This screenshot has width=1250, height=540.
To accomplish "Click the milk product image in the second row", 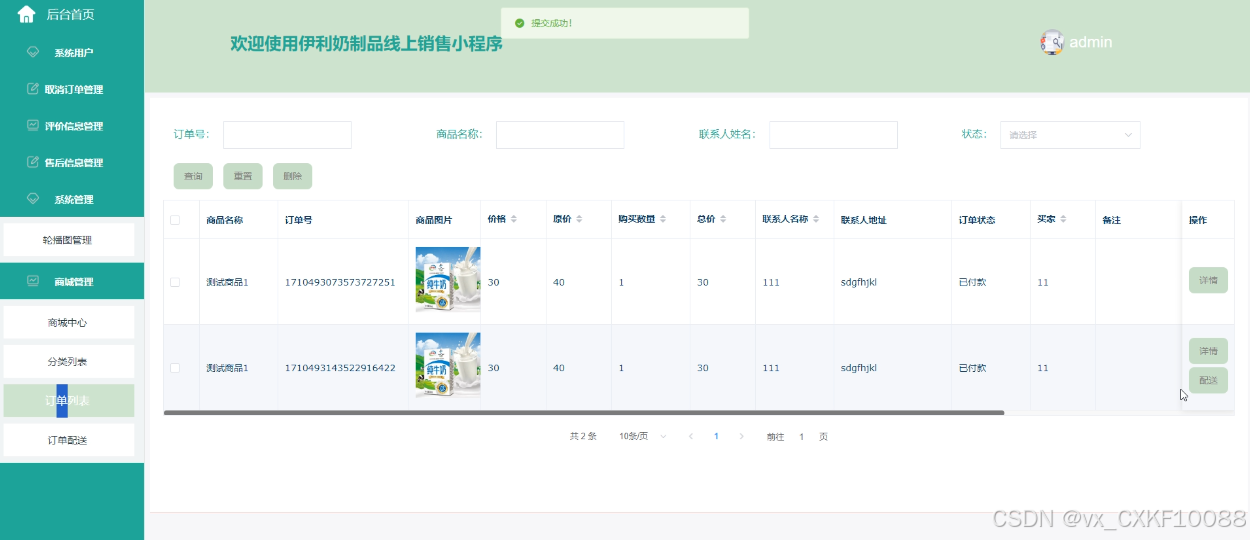I will pos(448,365).
